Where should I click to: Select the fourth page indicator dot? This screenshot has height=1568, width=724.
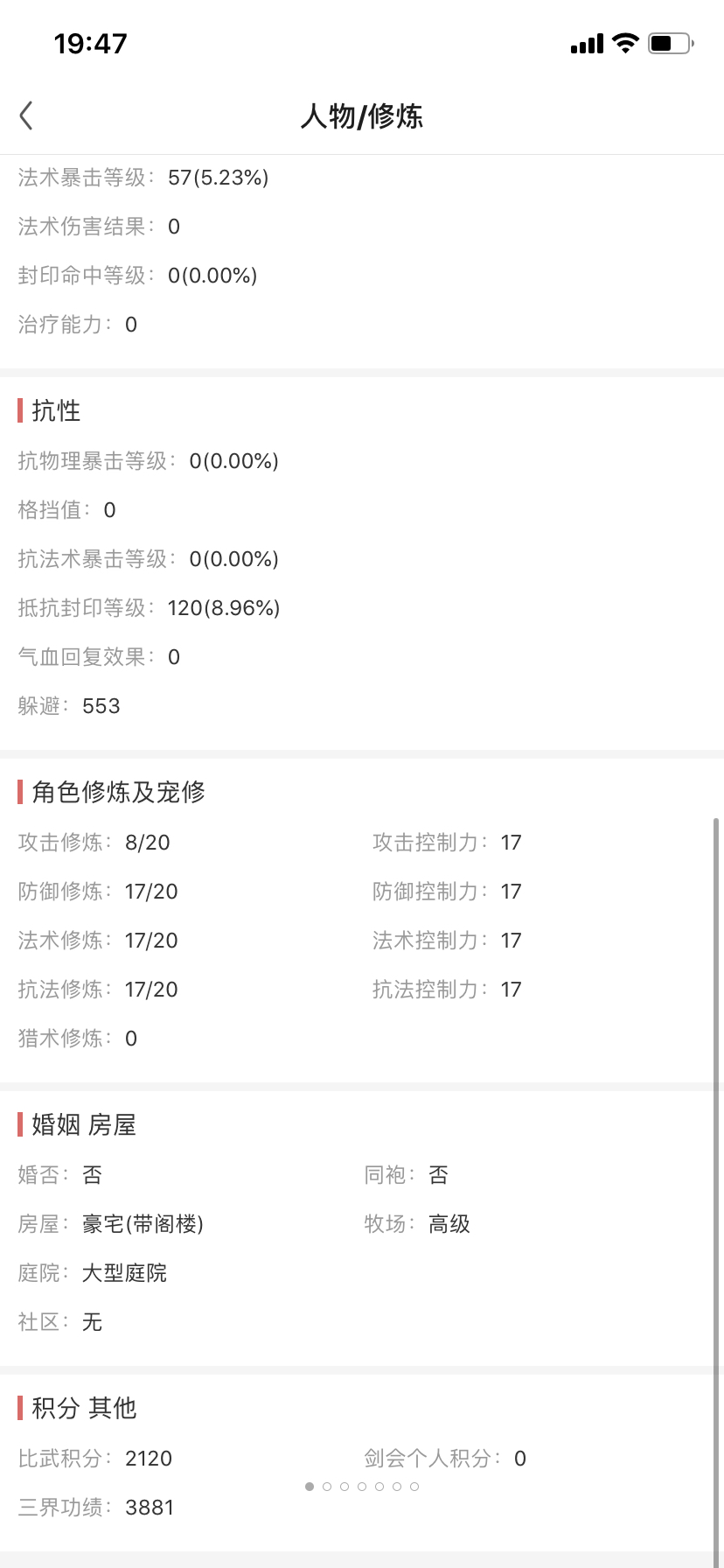coord(362,1486)
